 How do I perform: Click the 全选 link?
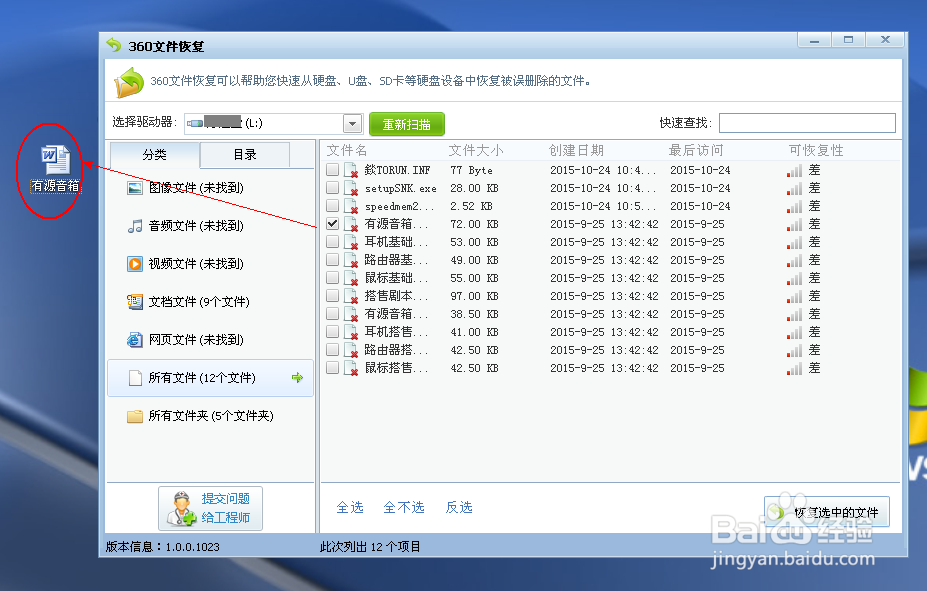tap(349, 507)
